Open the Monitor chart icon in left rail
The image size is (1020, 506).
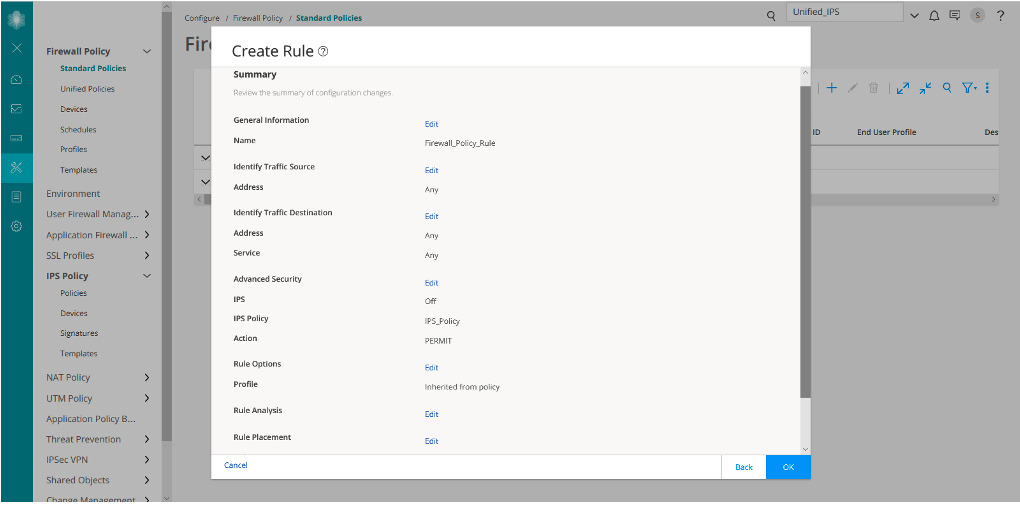click(x=16, y=108)
